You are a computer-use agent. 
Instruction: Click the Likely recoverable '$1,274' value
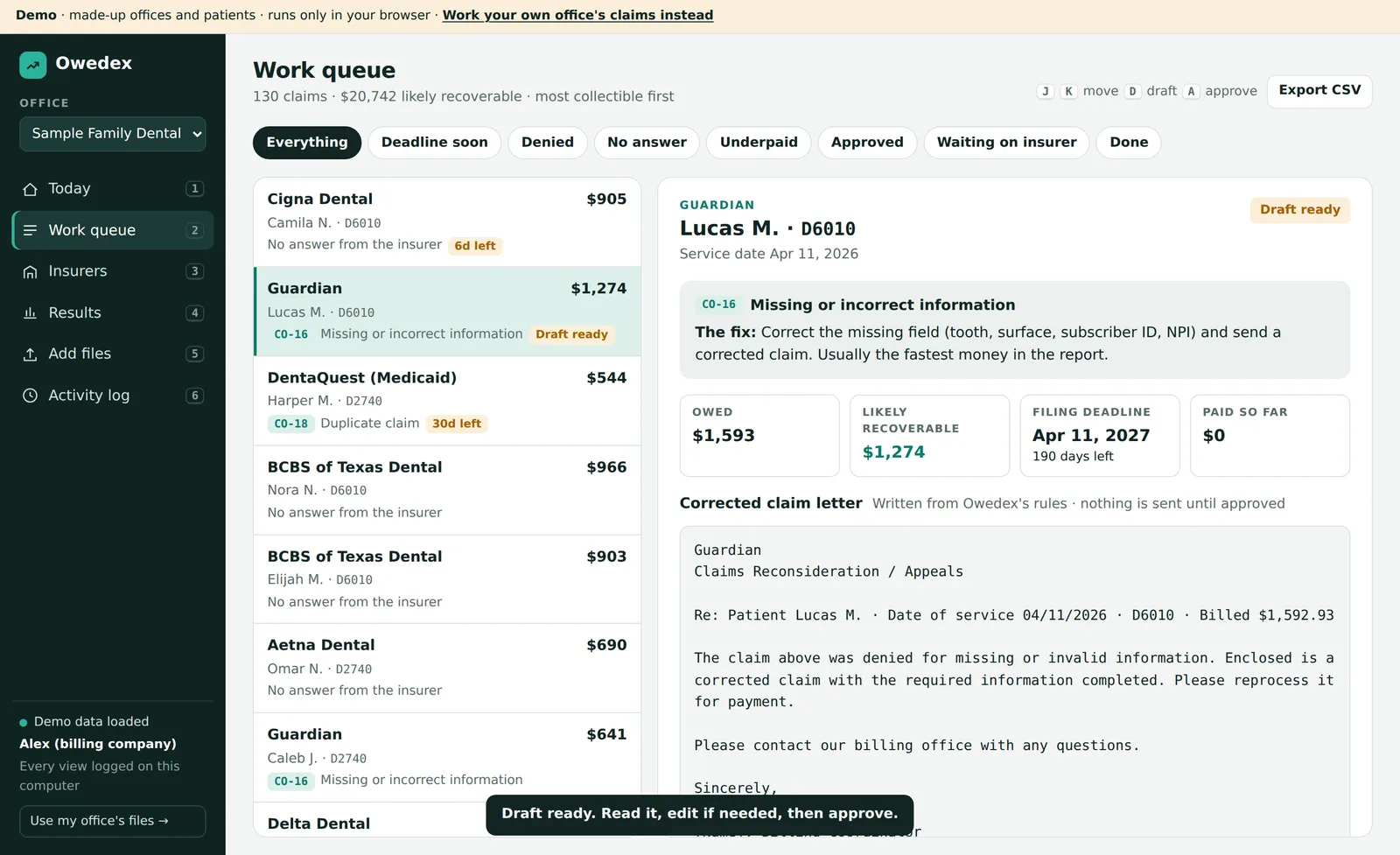click(x=893, y=452)
